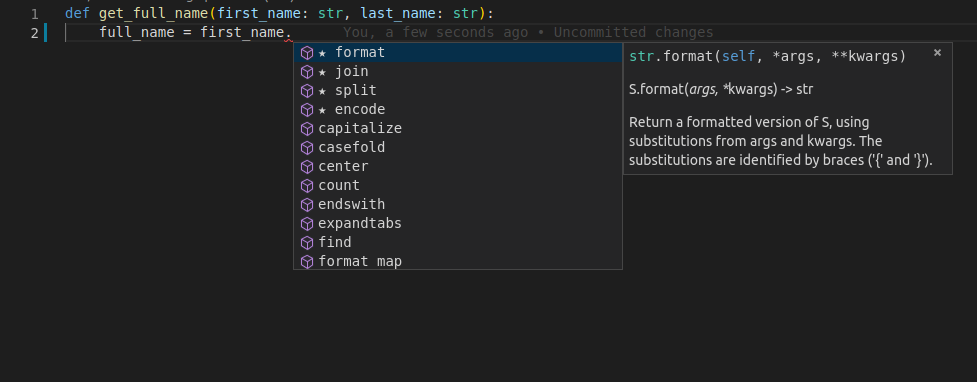
Task: Select the encode suggestion
Action: [x=457, y=110]
